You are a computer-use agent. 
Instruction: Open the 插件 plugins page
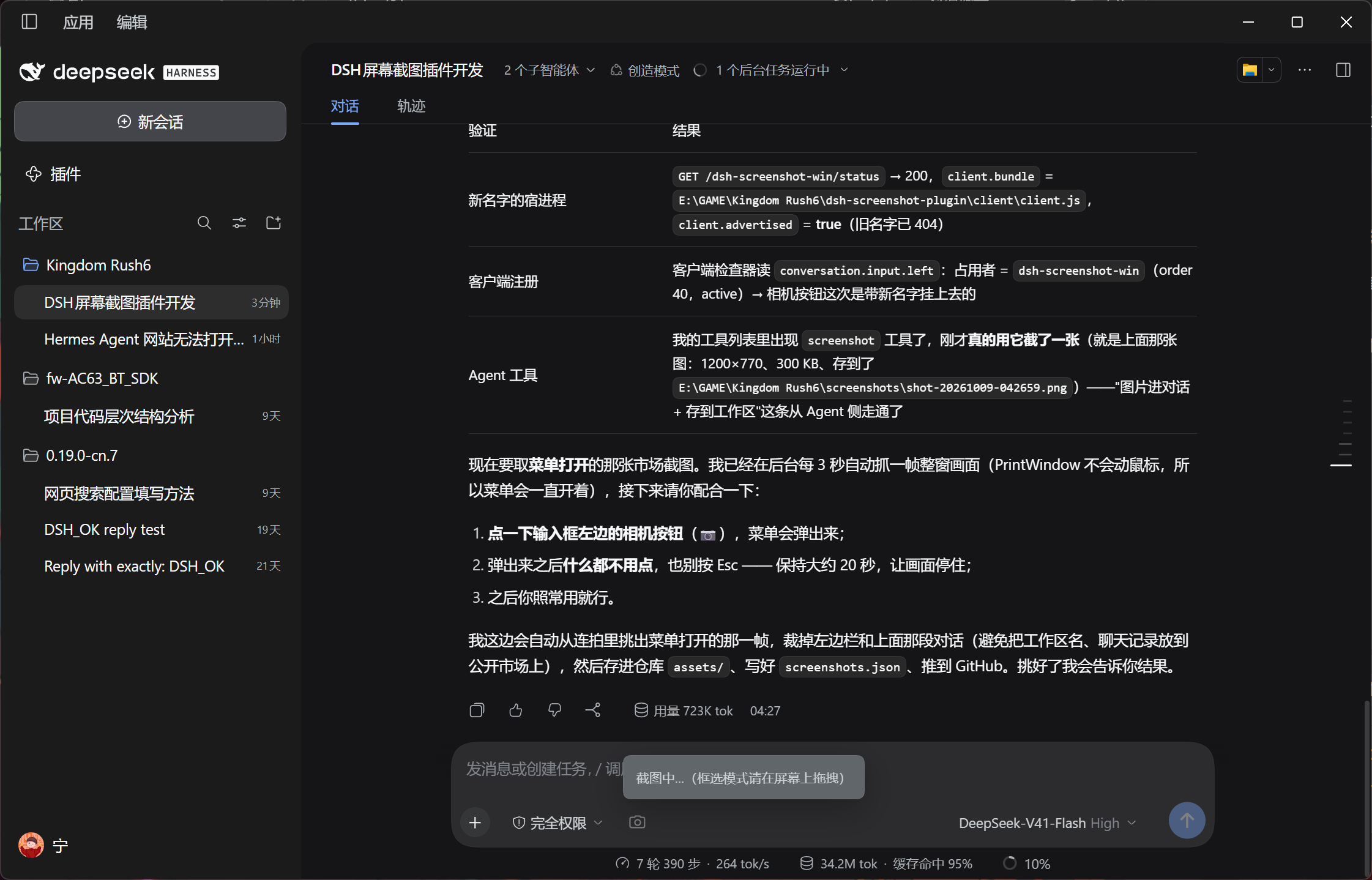pyautogui.click(x=53, y=174)
